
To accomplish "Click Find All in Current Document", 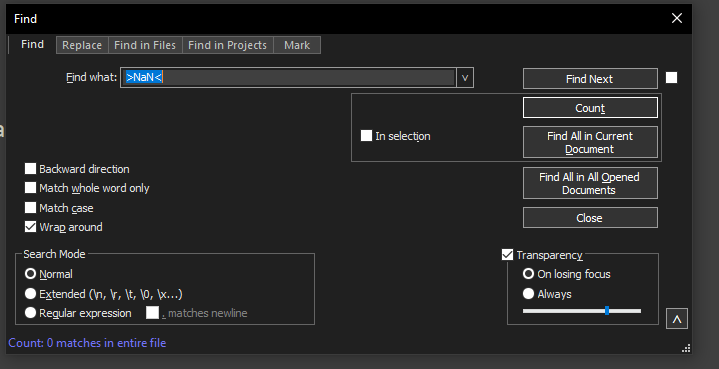I will coord(590,143).
